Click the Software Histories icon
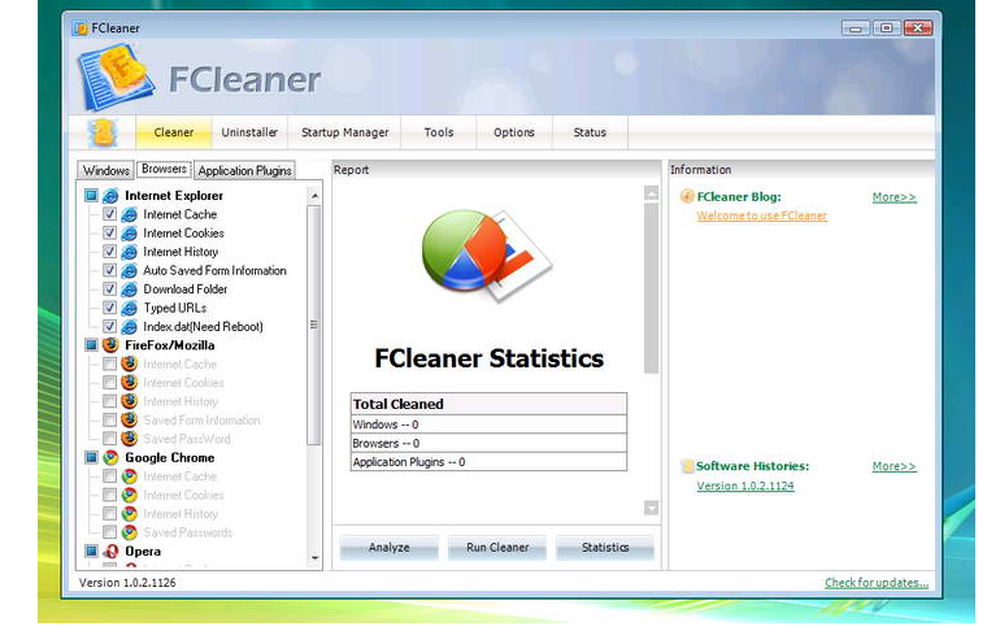This screenshot has width=1000, height=627. coord(685,465)
